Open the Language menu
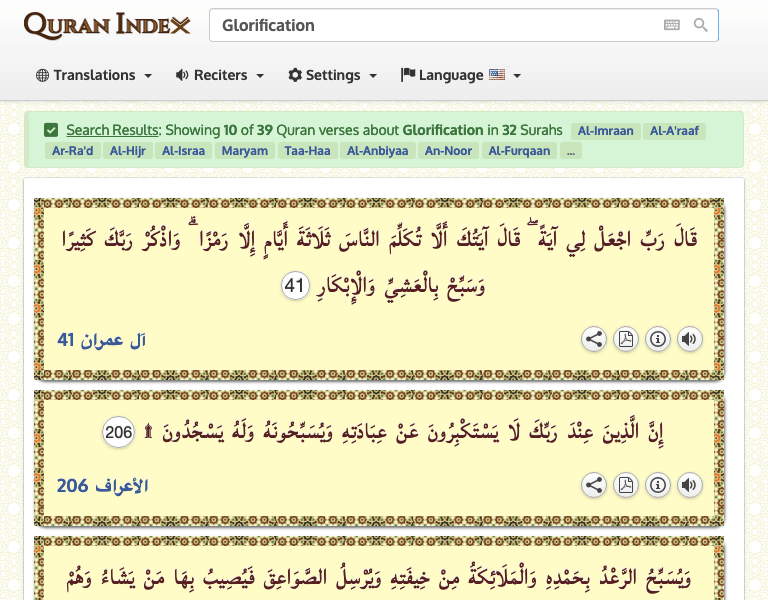768x600 pixels. pyautogui.click(x=460, y=75)
